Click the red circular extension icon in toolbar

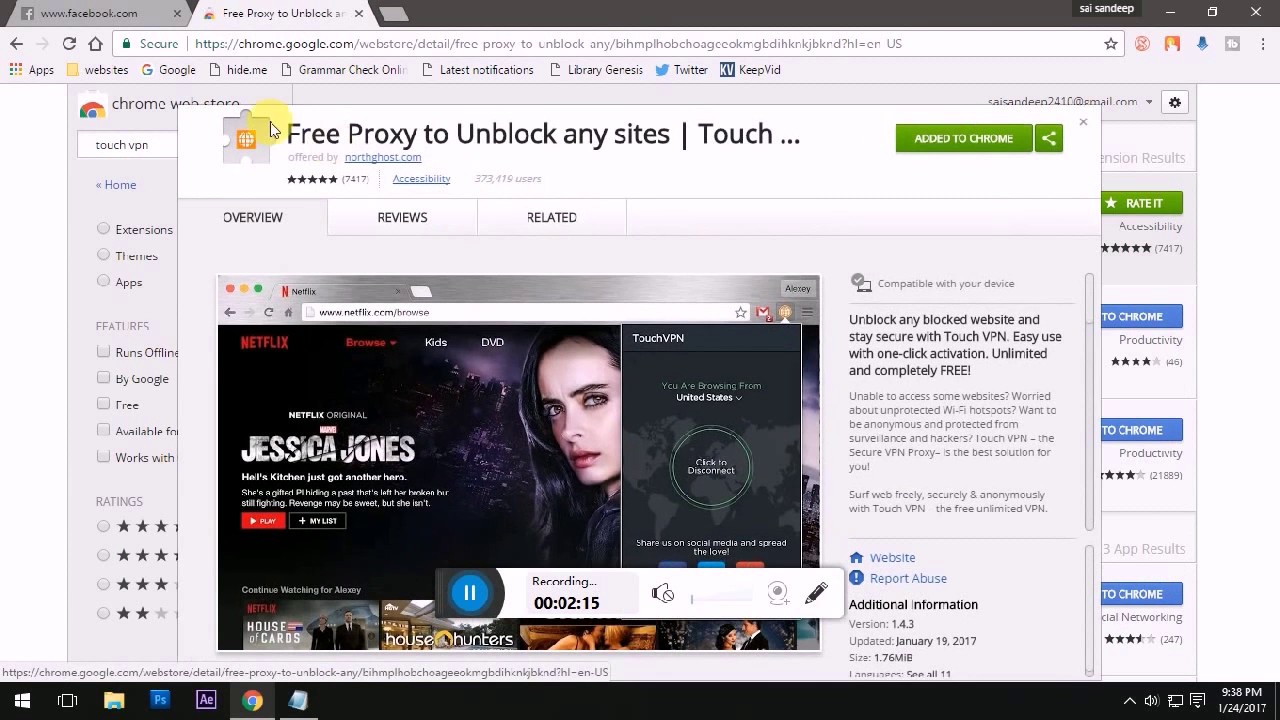click(x=1142, y=43)
